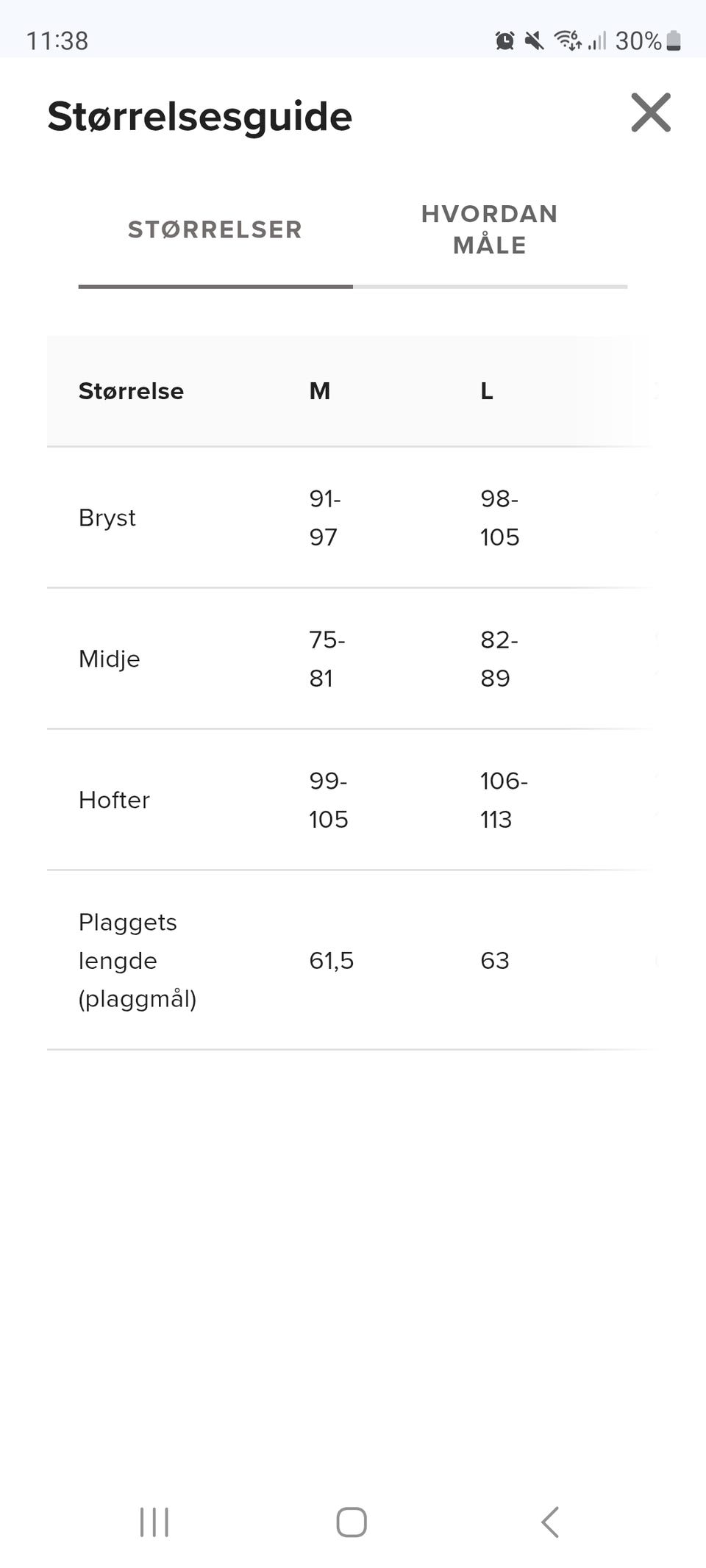Close the Størrelsesguide dialog
Image resolution: width=706 pixels, height=1568 pixels.
tap(651, 112)
